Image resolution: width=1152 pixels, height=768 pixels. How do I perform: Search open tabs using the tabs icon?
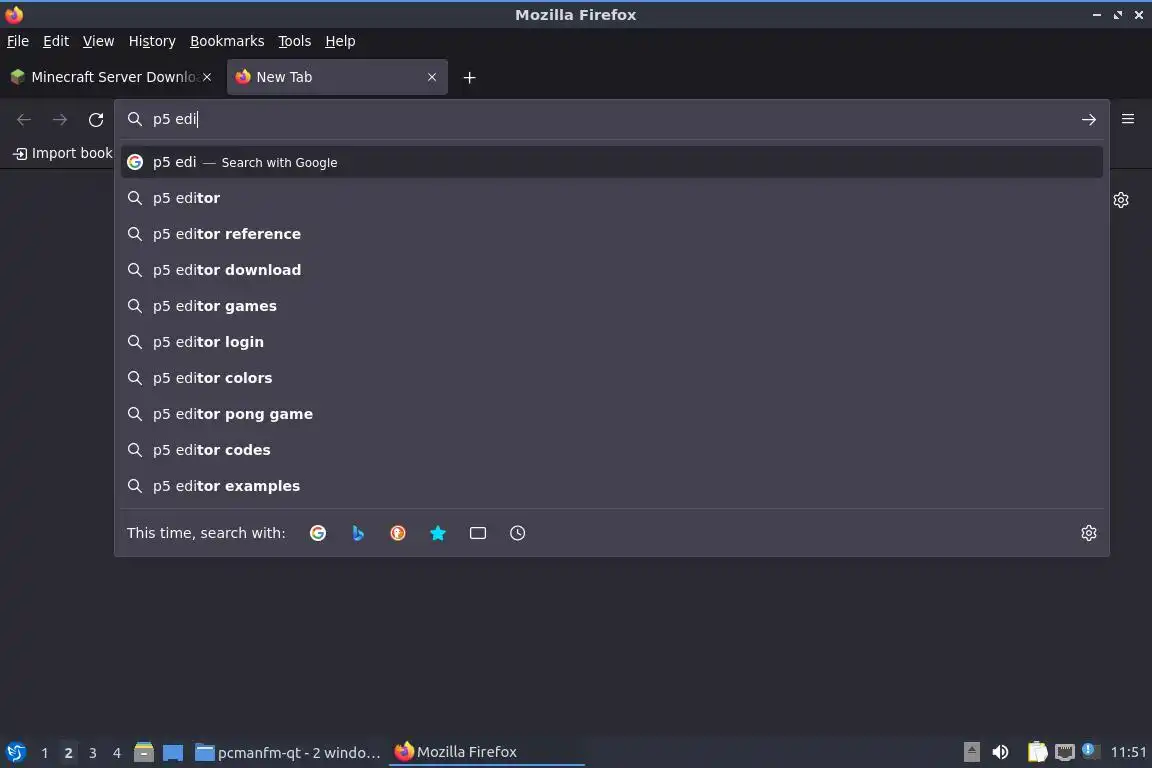(x=478, y=533)
